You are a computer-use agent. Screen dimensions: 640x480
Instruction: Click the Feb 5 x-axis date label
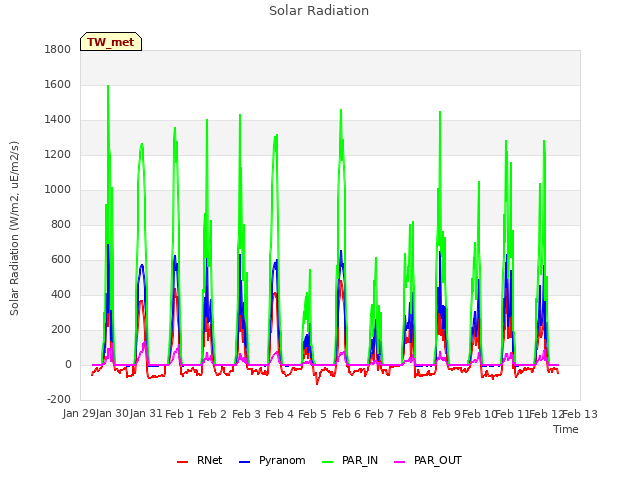click(x=312, y=414)
